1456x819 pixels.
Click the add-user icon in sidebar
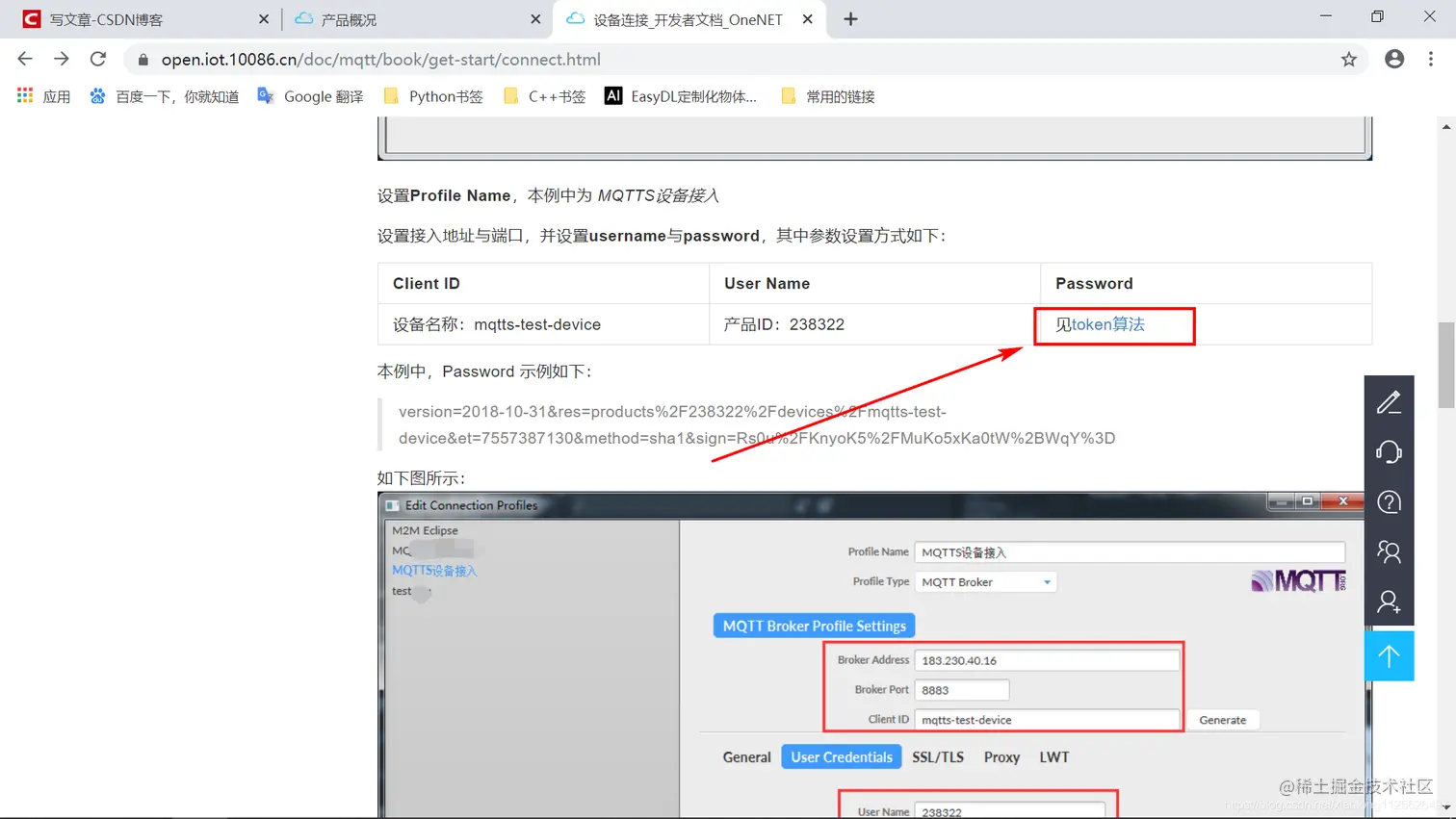click(x=1389, y=602)
